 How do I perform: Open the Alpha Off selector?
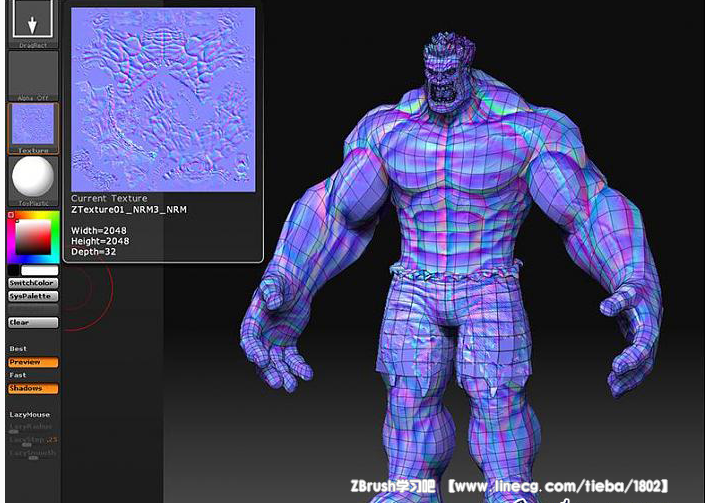click(33, 76)
